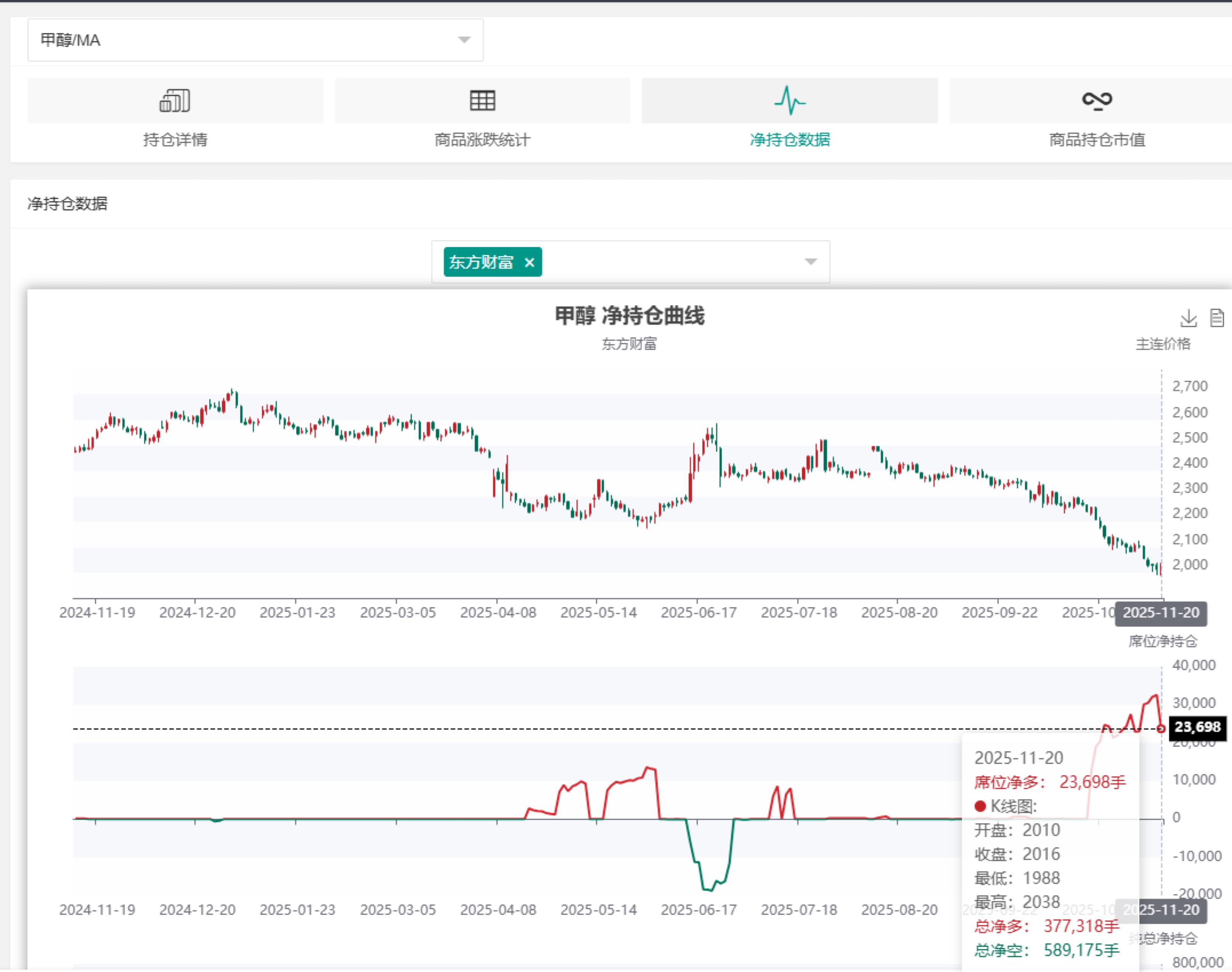Click the 甲醇 净持仓曲线 chart title
Viewport: 1232px width, 972px height.
pos(630,315)
